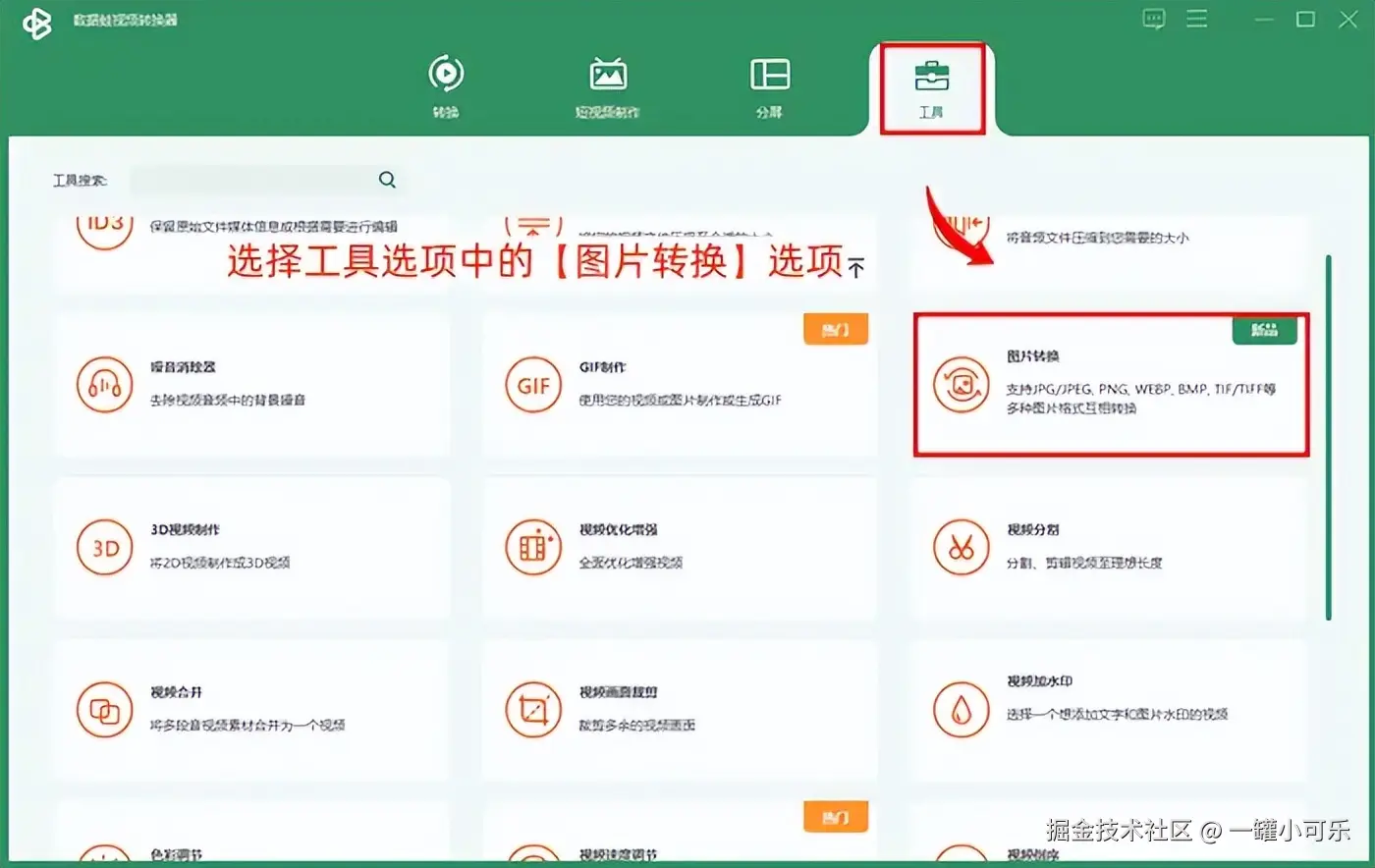This screenshot has height=868, width=1375.
Task: Click description '将2D视频制作成3D视频'
Action: 220,563
